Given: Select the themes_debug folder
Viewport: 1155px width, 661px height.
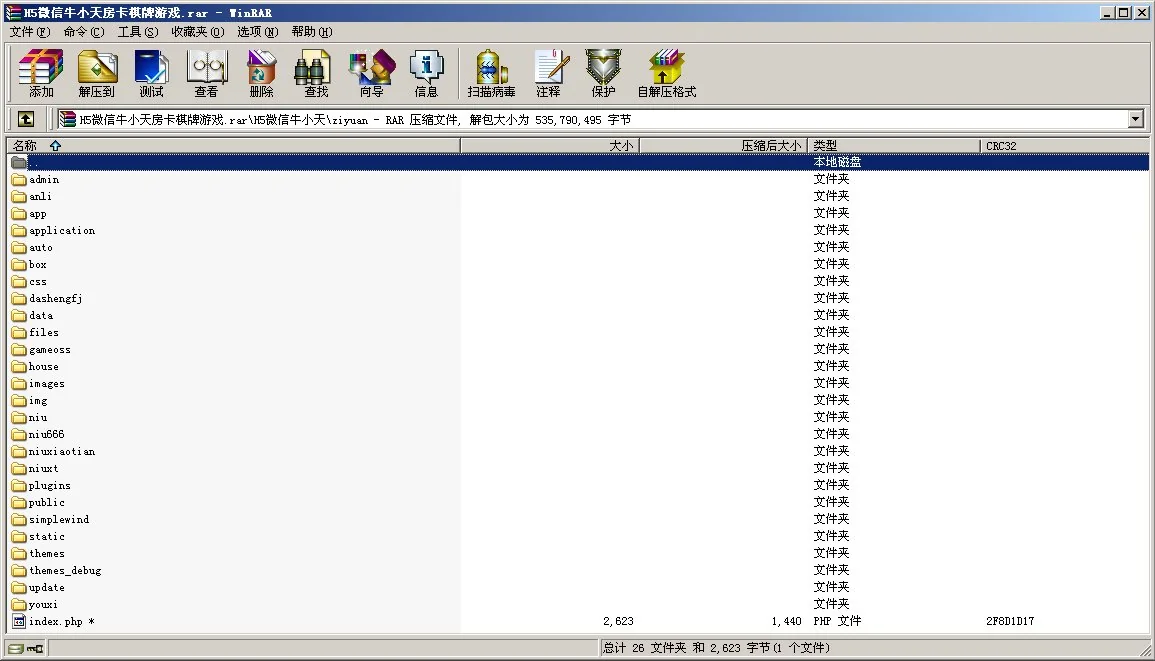Looking at the screenshot, I should [x=65, y=571].
